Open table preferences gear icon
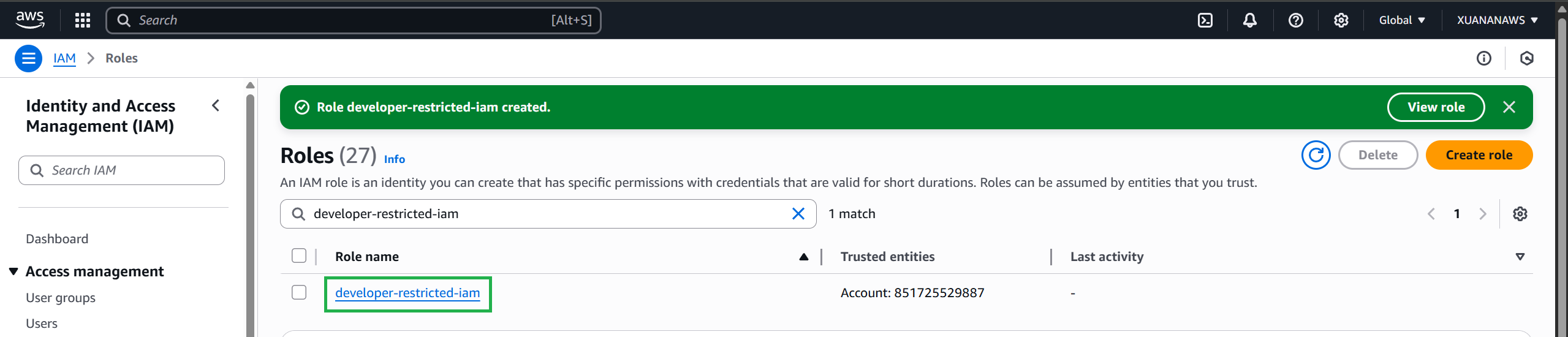 (1520, 214)
